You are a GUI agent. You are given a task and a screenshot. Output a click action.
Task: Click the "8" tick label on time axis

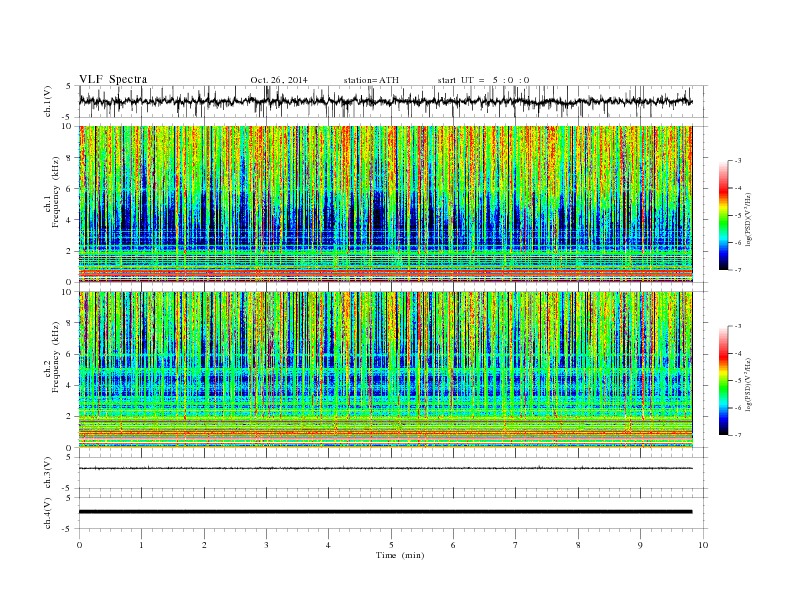(x=578, y=545)
